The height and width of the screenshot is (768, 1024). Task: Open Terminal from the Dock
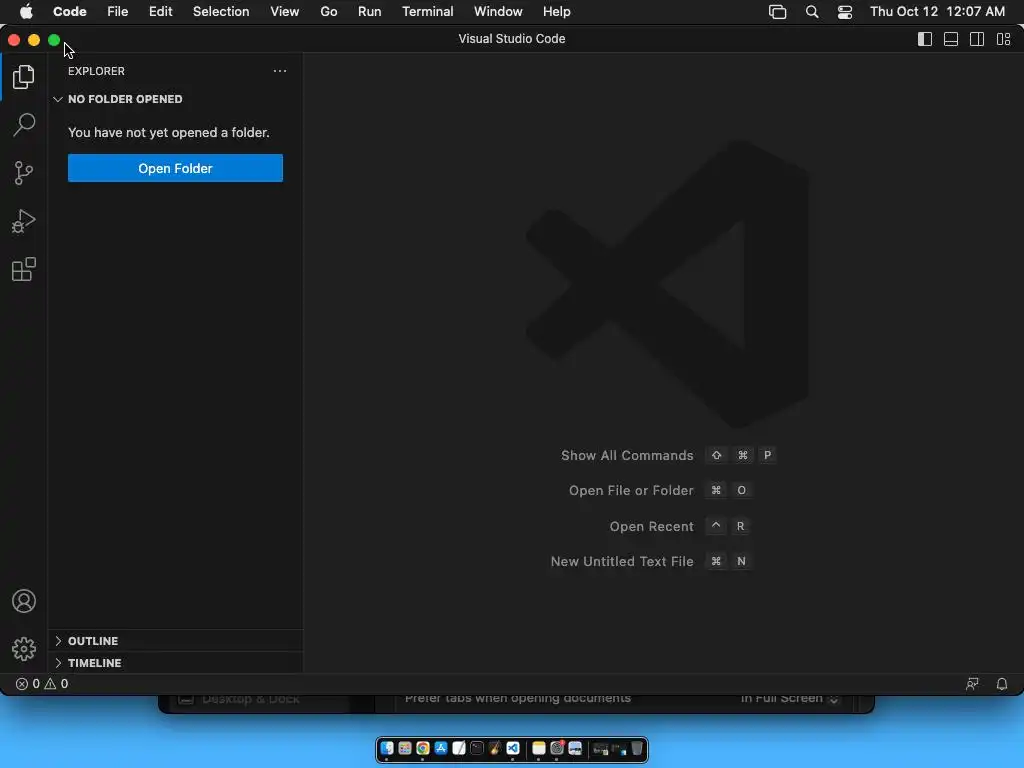pyautogui.click(x=477, y=748)
